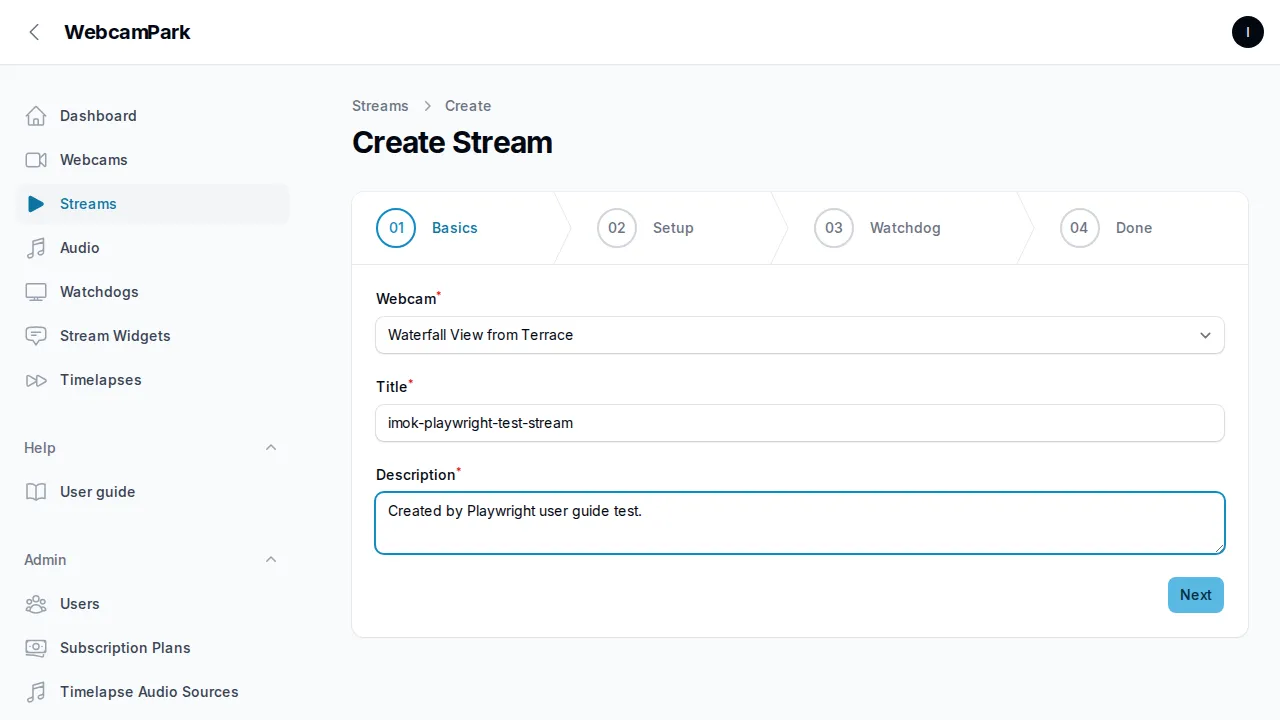Collapse the Admin section chevron
Screen dimensions: 1280x720
coord(271,560)
